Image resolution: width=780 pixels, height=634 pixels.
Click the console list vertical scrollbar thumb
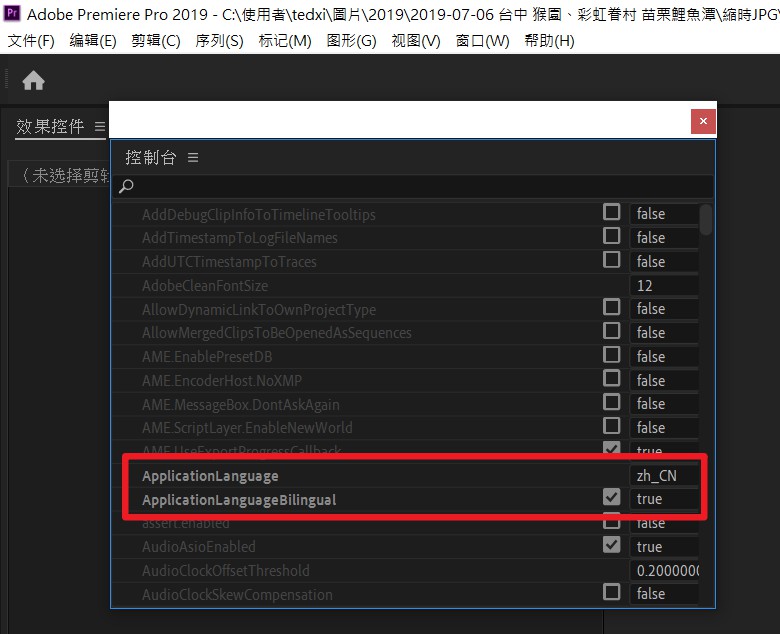point(705,219)
